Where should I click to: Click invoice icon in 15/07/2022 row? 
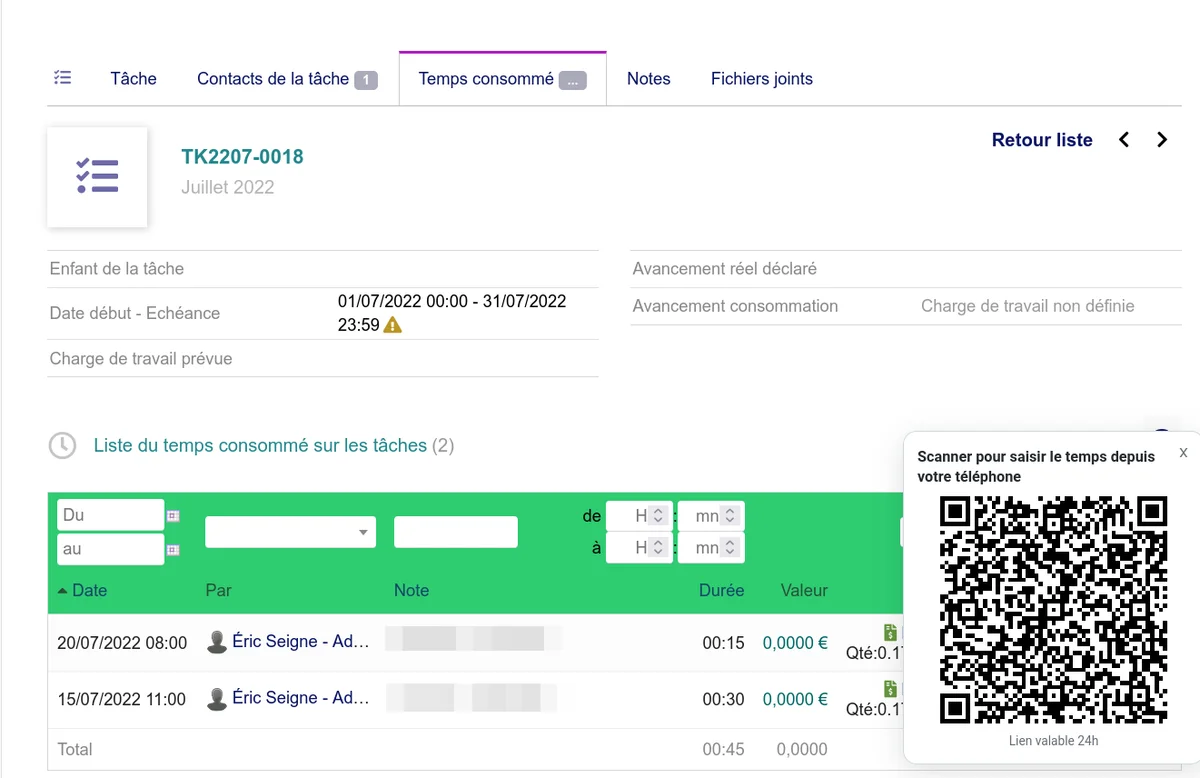[x=890, y=688]
